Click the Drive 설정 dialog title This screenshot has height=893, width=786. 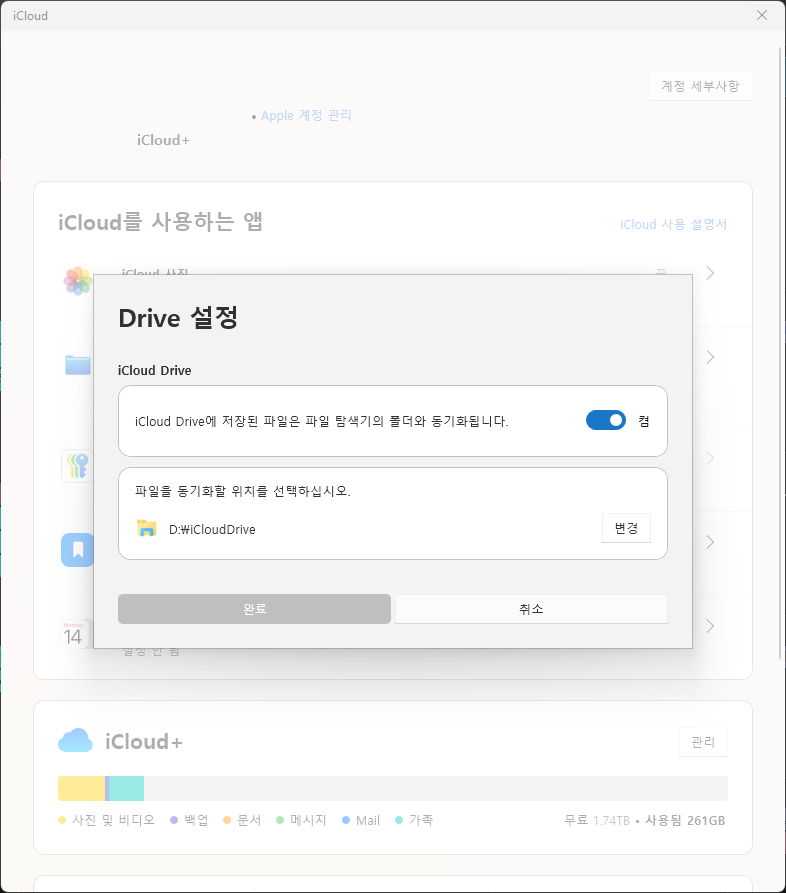click(x=178, y=318)
